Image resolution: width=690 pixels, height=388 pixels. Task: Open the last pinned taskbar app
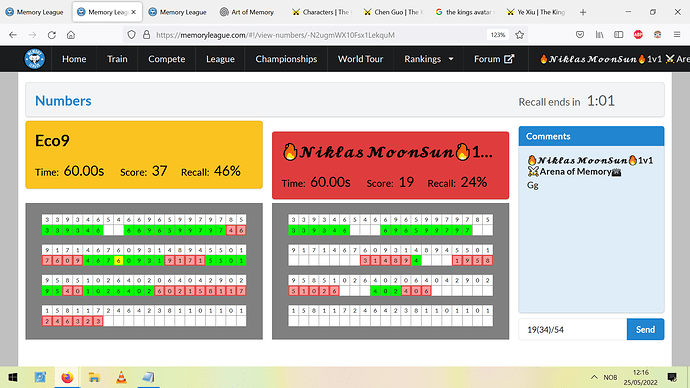coord(148,377)
